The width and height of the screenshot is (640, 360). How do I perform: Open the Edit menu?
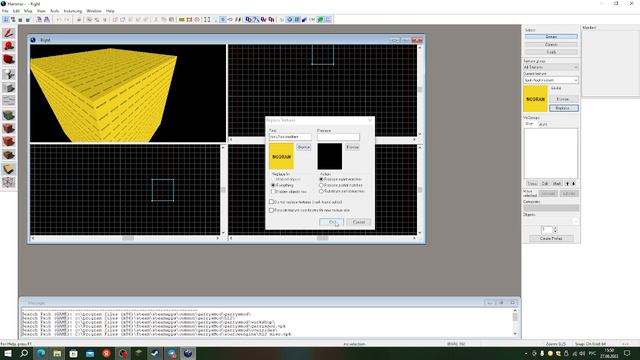(16, 11)
